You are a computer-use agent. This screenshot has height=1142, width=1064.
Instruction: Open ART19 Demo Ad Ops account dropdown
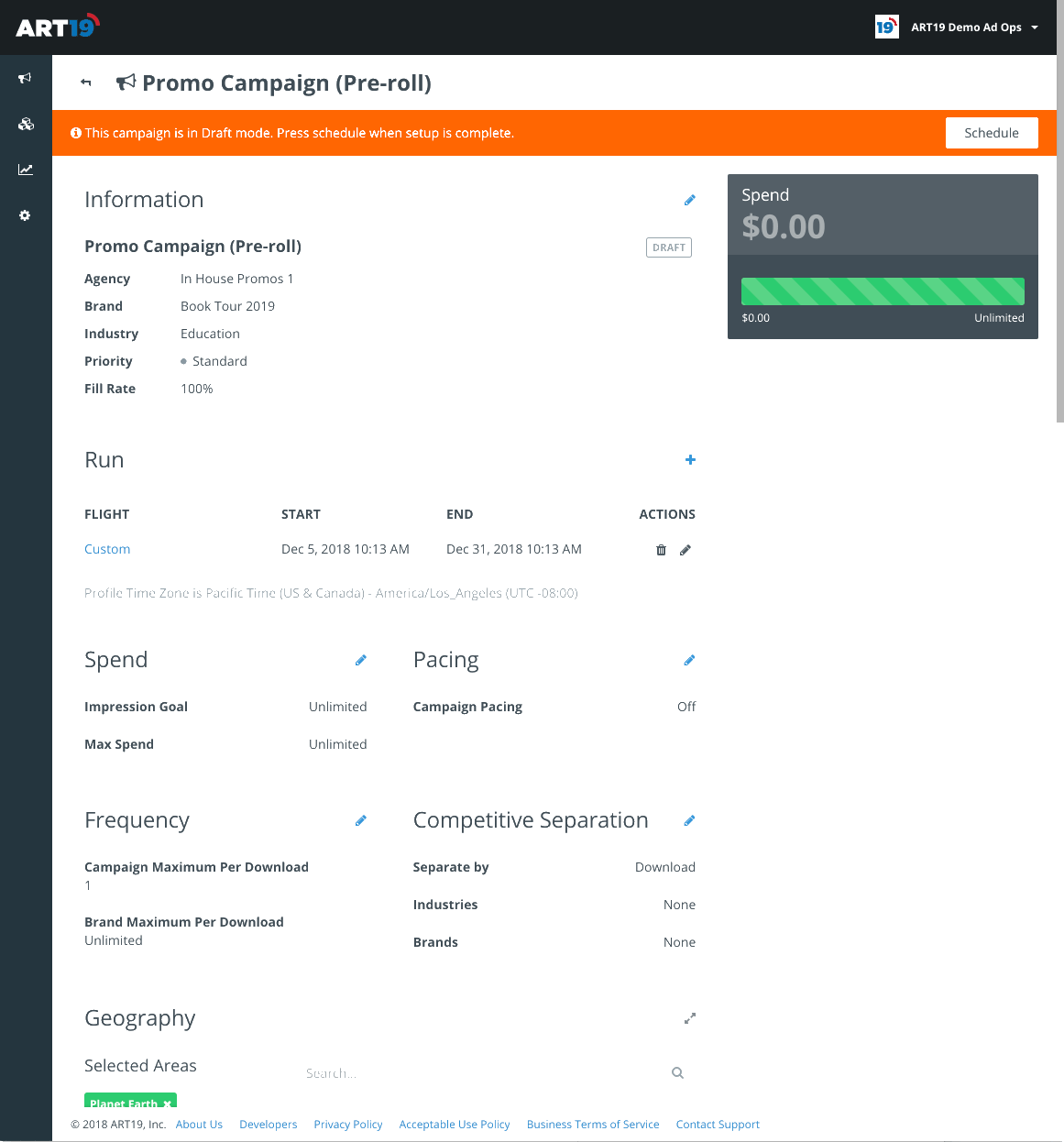pyautogui.click(x=958, y=27)
